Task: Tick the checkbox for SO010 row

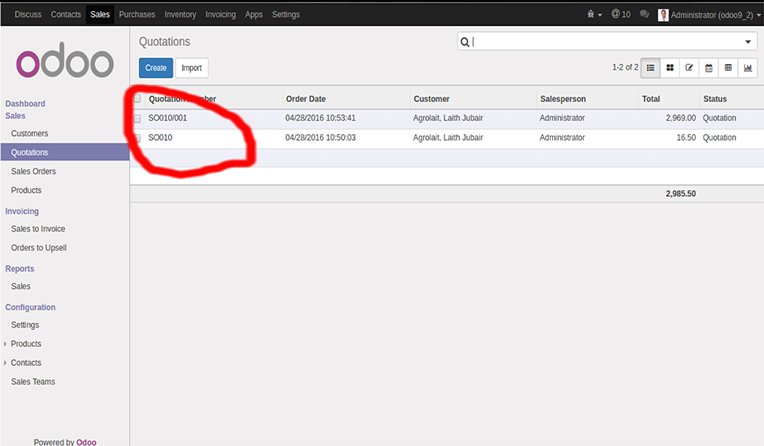Action: (x=137, y=138)
